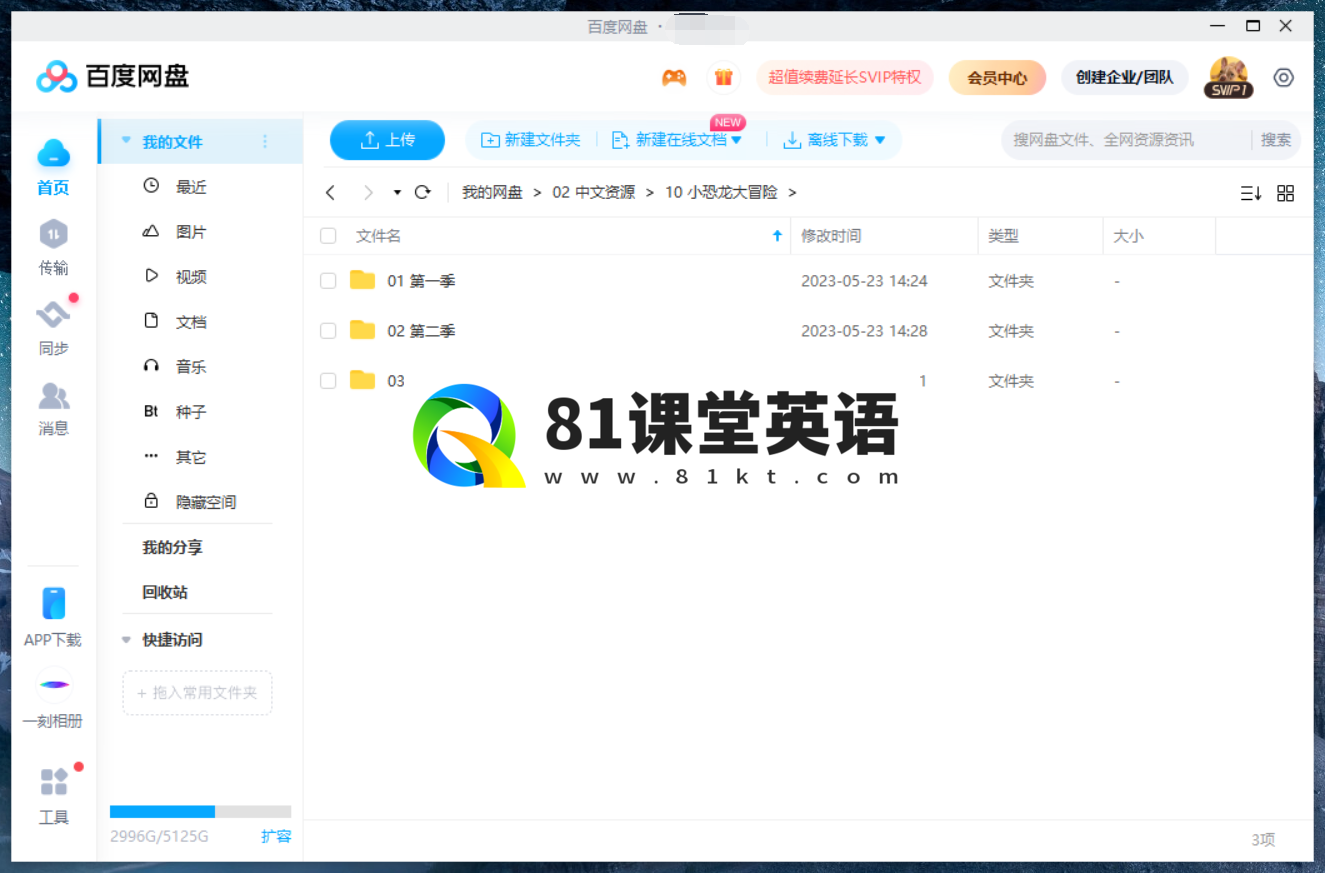Screen dimensions: 1325x873
Task: Click 扩容 to expand storage
Action: [276, 836]
